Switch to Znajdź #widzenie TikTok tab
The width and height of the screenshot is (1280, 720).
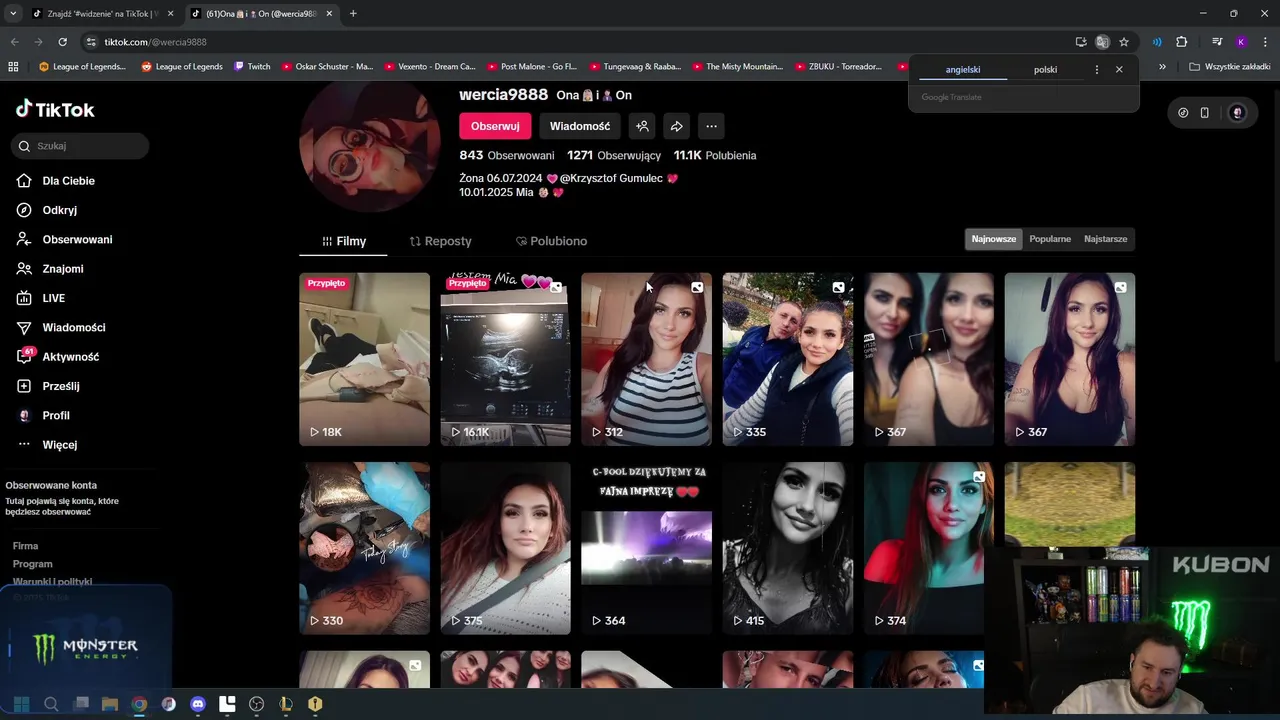pos(103,13)
